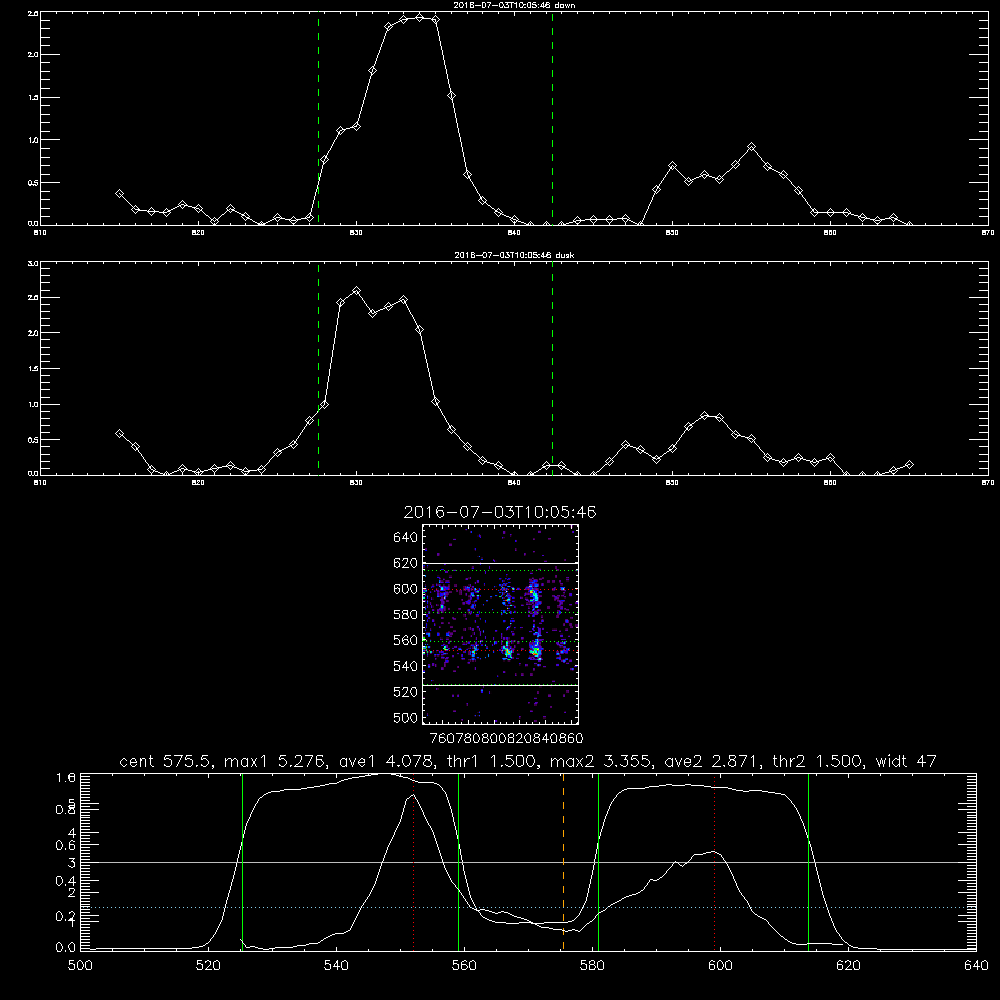Click the green solid line near 525 in bottom plot
This screenshot has width=1000, height=1000.
pos(242,862)
